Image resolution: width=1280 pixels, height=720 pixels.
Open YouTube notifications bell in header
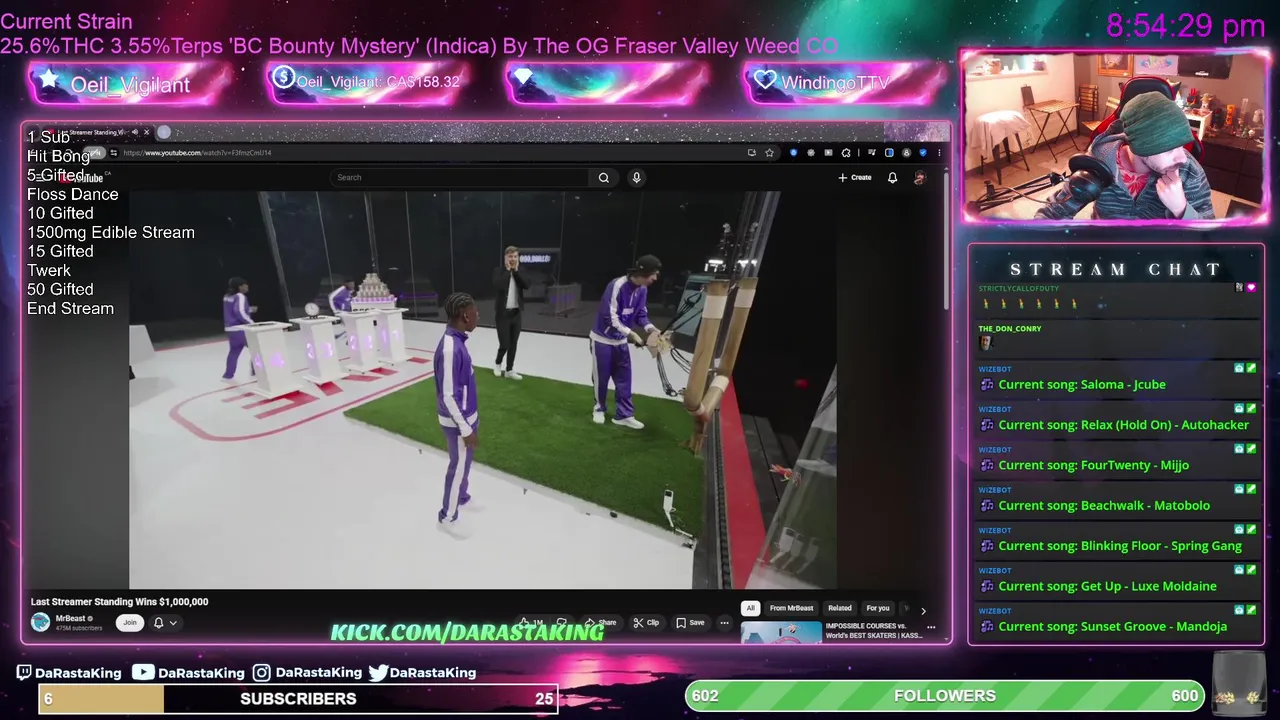point(892,177)
